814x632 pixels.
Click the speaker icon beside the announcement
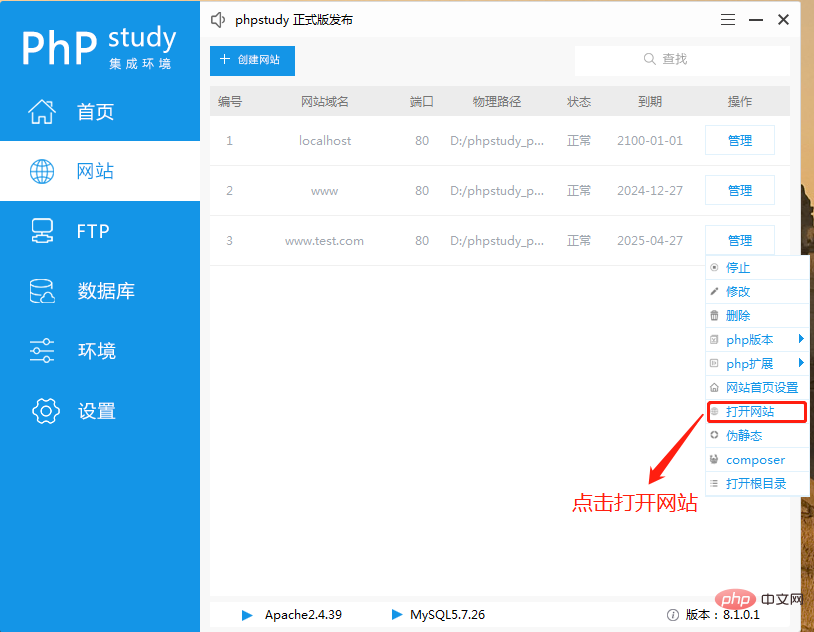click(216, 19)
